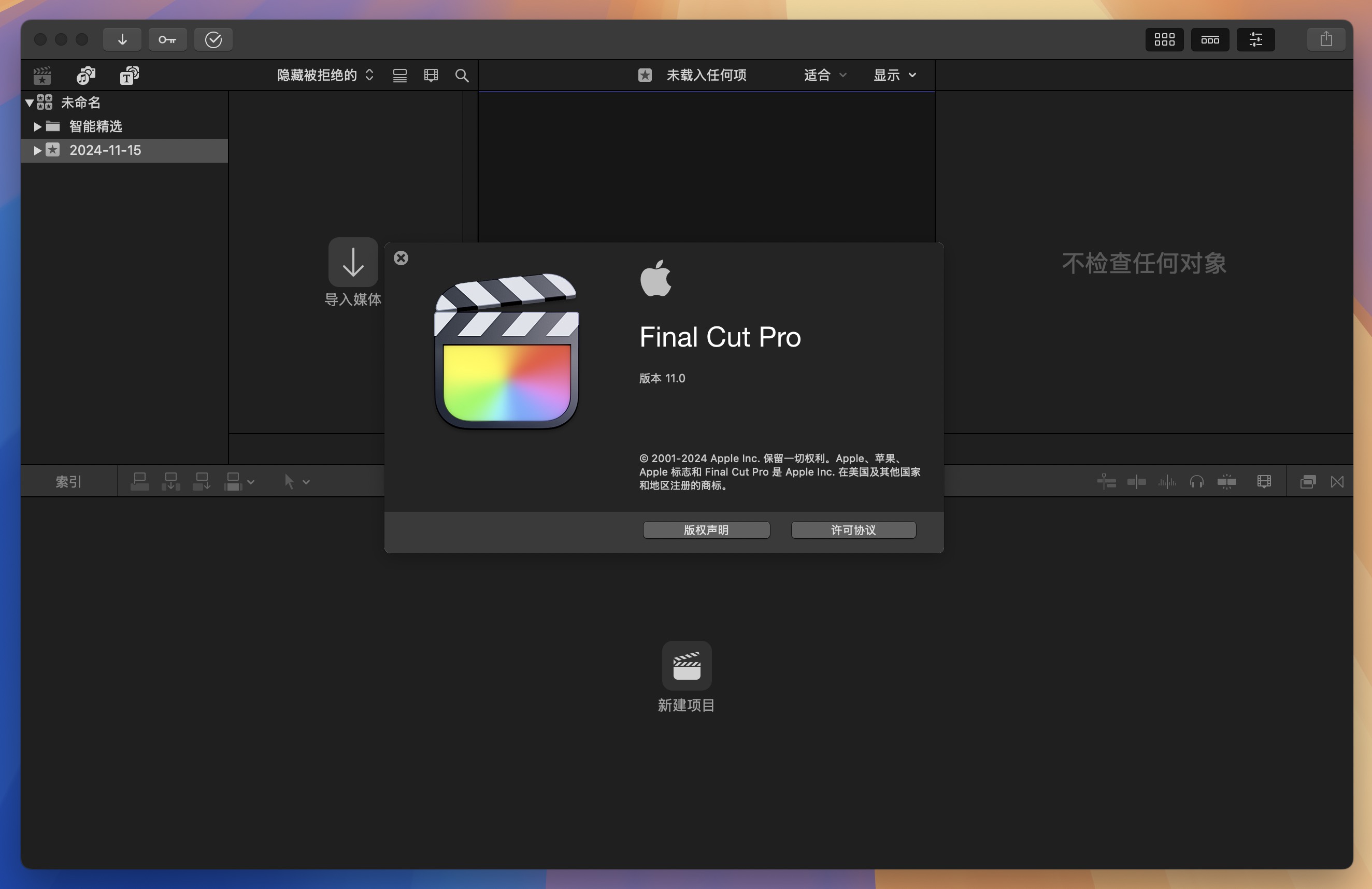Click the connect clip to storyline icon
Image resolution: width=1372 pixels, height=889 pixels.
[x=139, y=481]
